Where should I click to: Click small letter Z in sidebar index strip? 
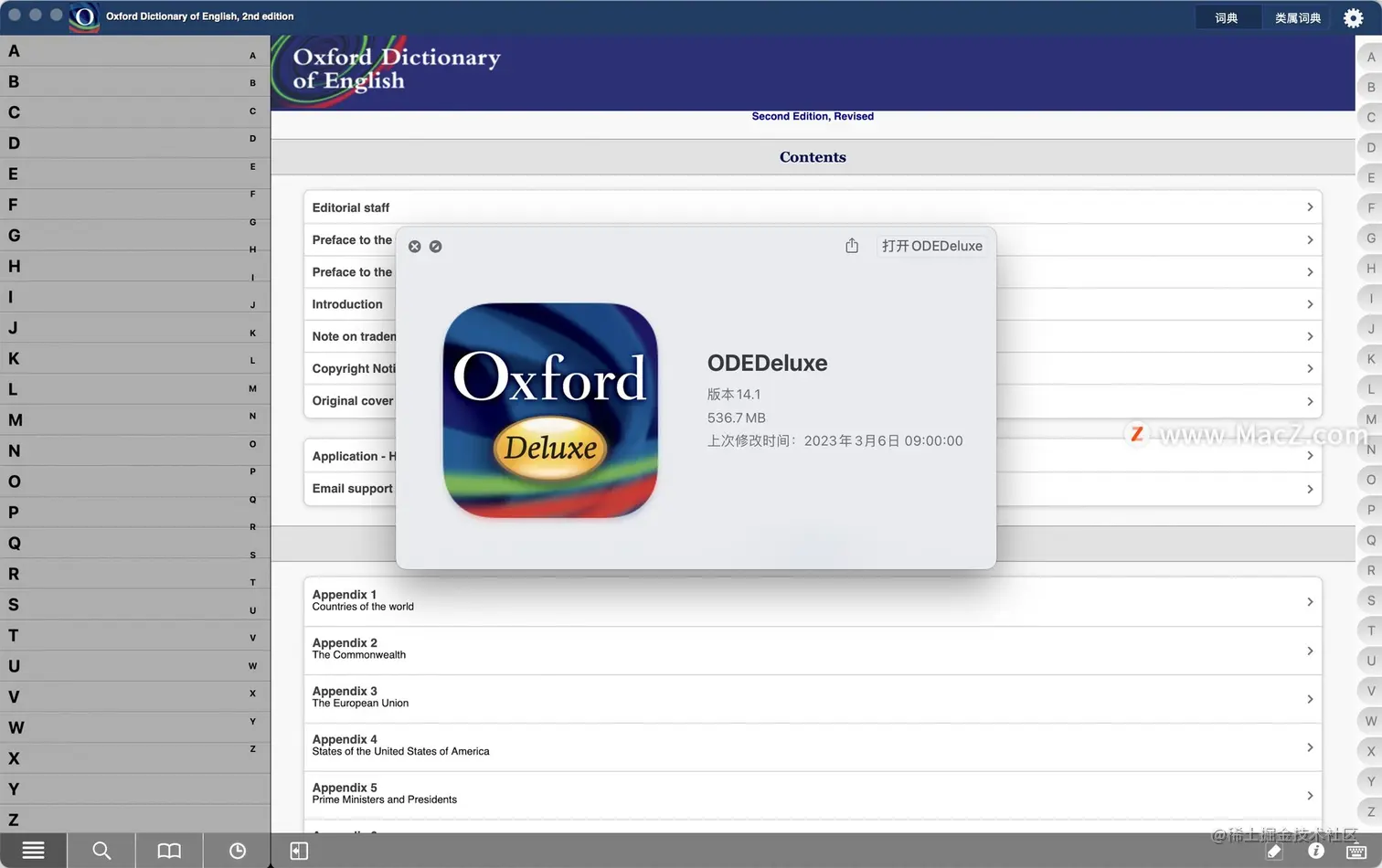[x=253, y=749]
